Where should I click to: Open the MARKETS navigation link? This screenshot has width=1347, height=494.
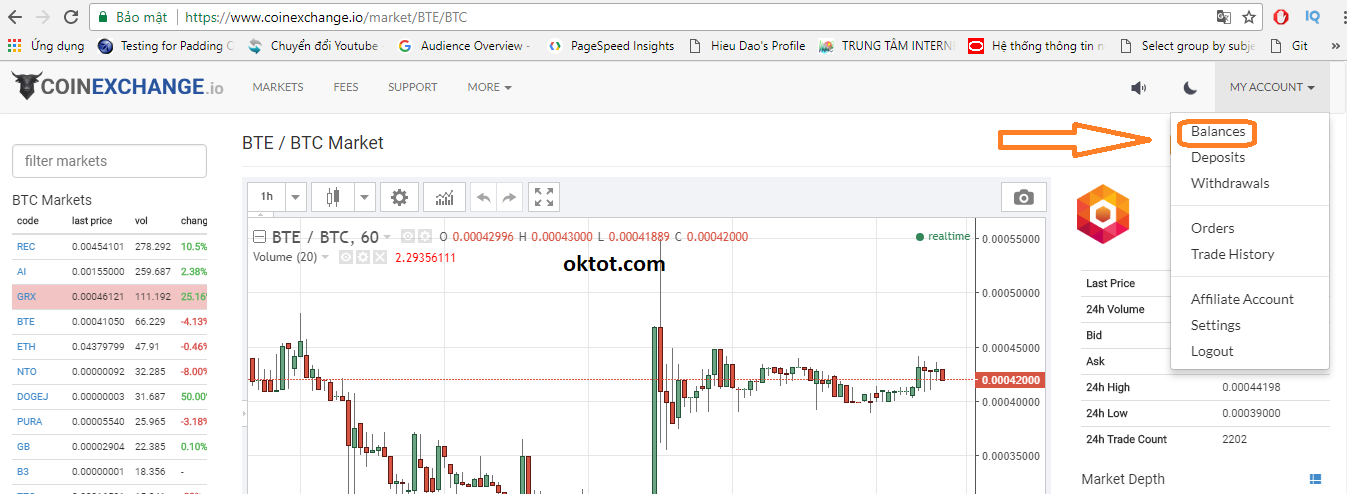(278, 87)
